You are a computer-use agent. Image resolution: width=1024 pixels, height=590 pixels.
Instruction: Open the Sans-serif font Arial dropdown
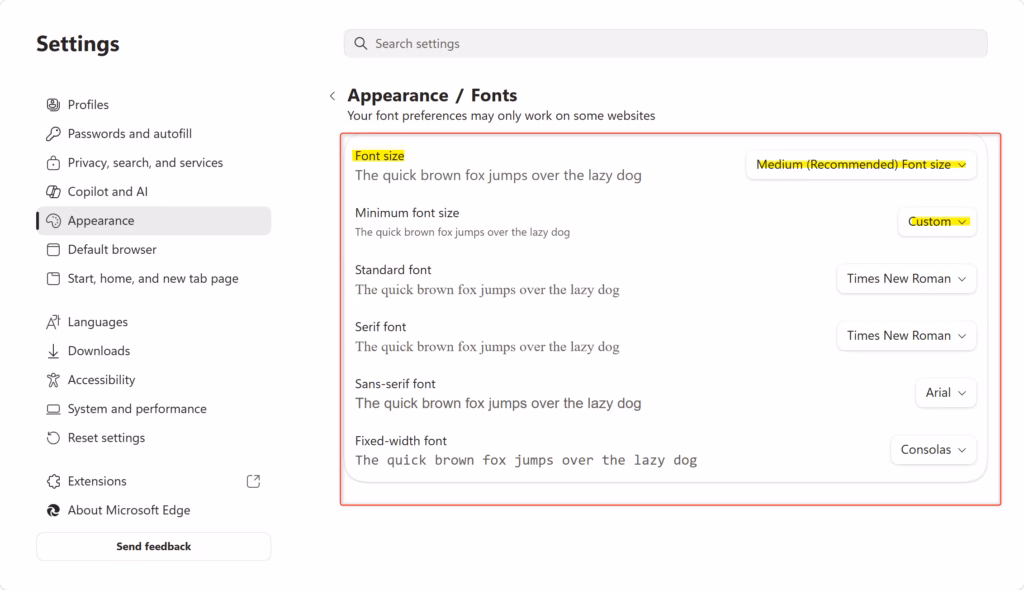pos(946,393)
